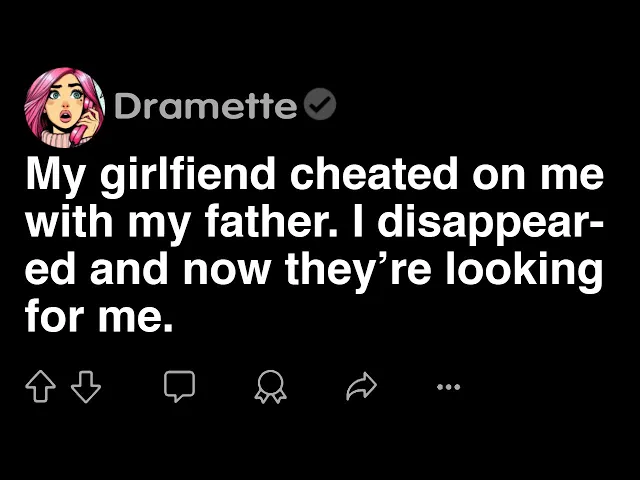Downvote the post with the down arrow
The width and height of the screenshot is (640, 480).
click(86, 387)
